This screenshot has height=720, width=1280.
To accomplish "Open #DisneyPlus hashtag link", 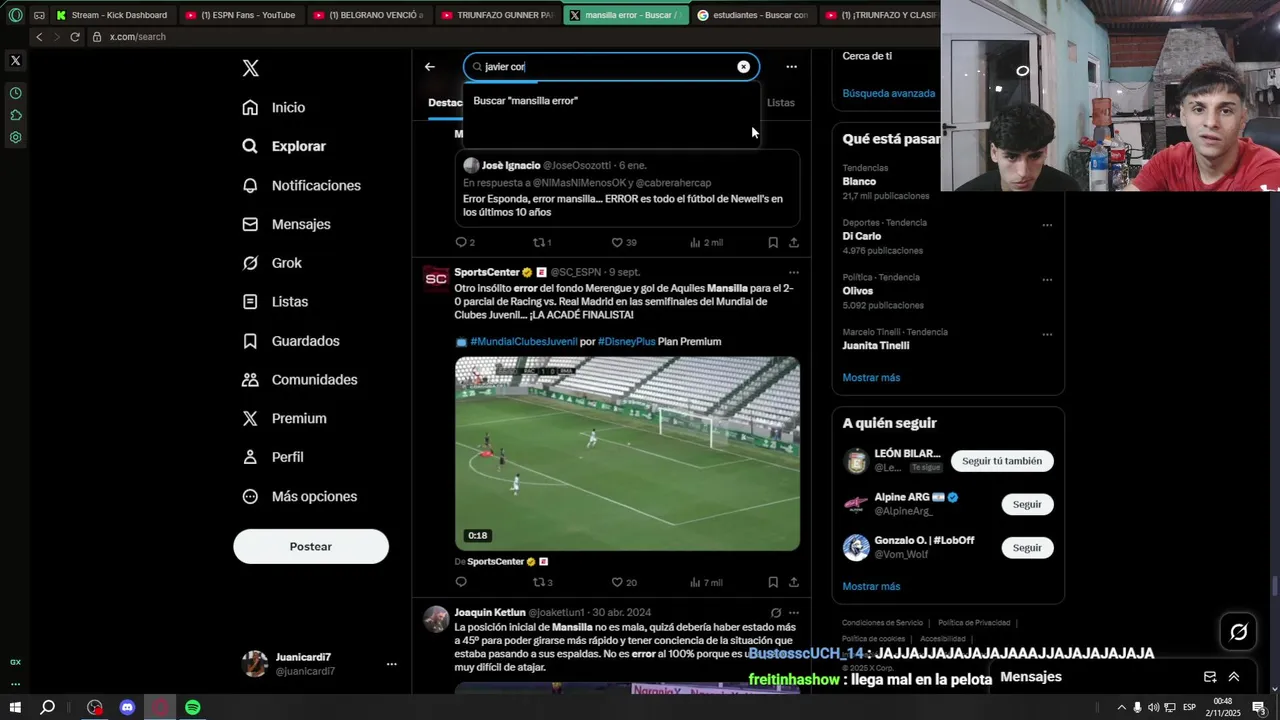I will click(627, 342).
